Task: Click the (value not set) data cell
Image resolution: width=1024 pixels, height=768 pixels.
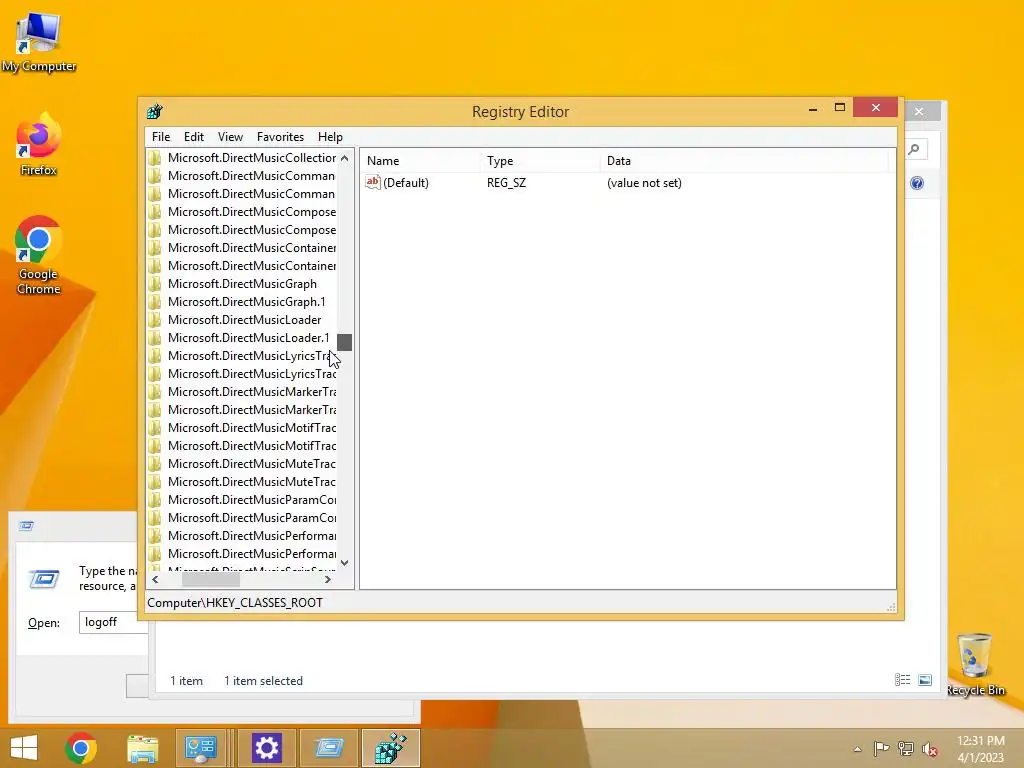Action: pyautogui.click(x=644, y=183)
